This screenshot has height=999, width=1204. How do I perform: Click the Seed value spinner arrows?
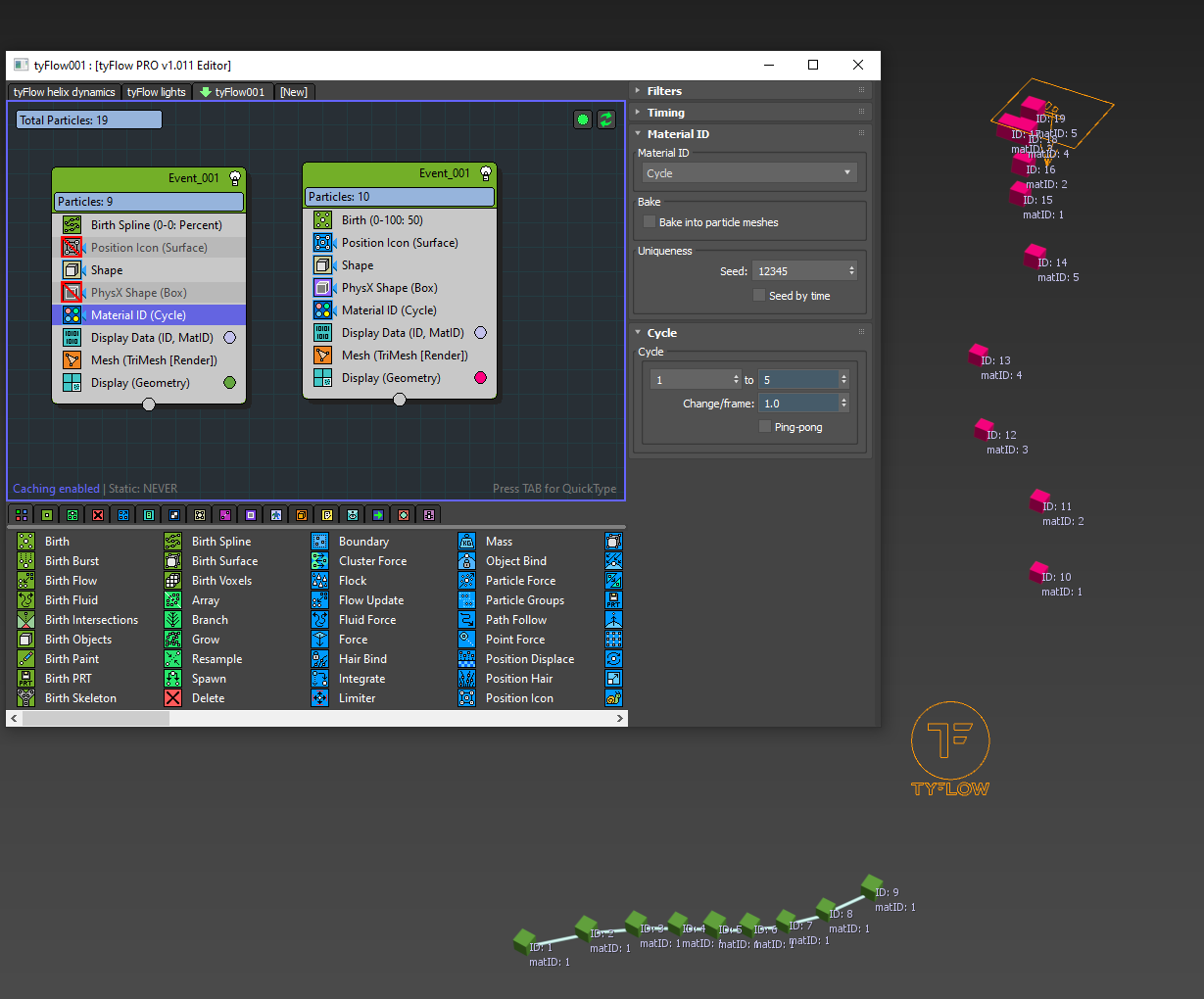pos(851,271)
